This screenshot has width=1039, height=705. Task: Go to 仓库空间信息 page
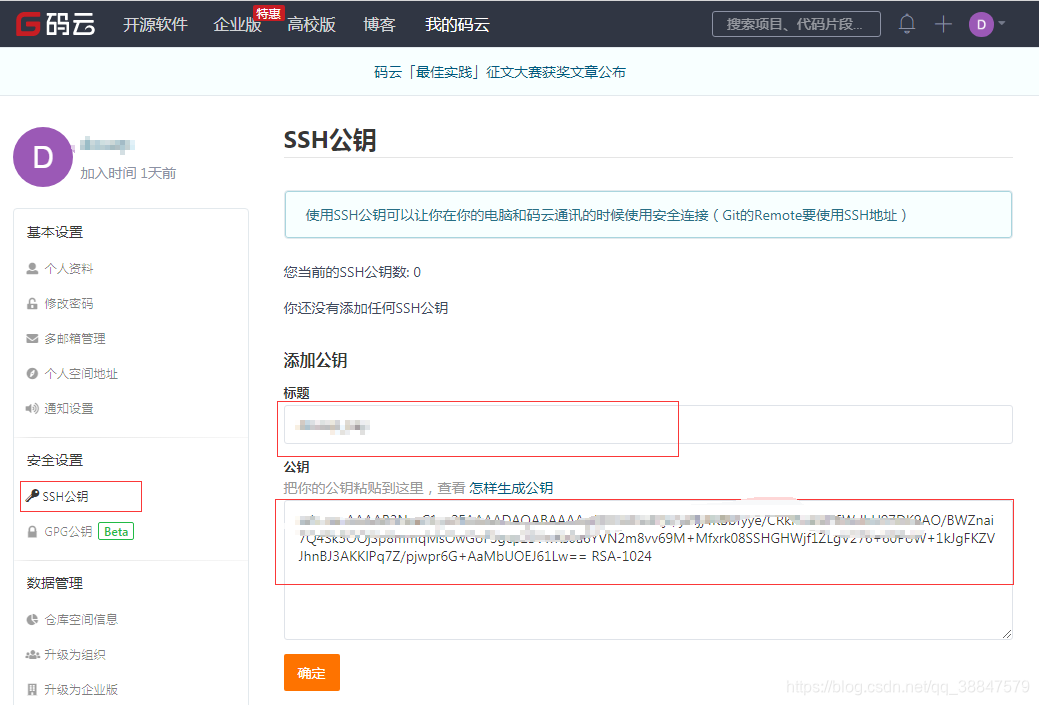click(81, 620)
